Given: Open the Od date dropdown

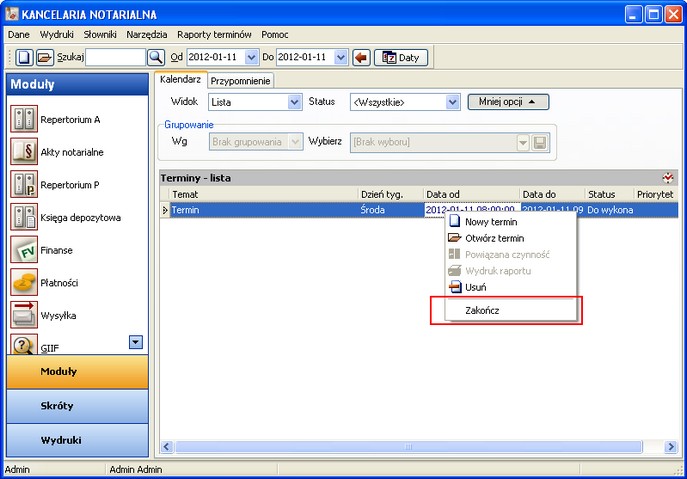Looking at the screenshot, I should tap(254, 58).
